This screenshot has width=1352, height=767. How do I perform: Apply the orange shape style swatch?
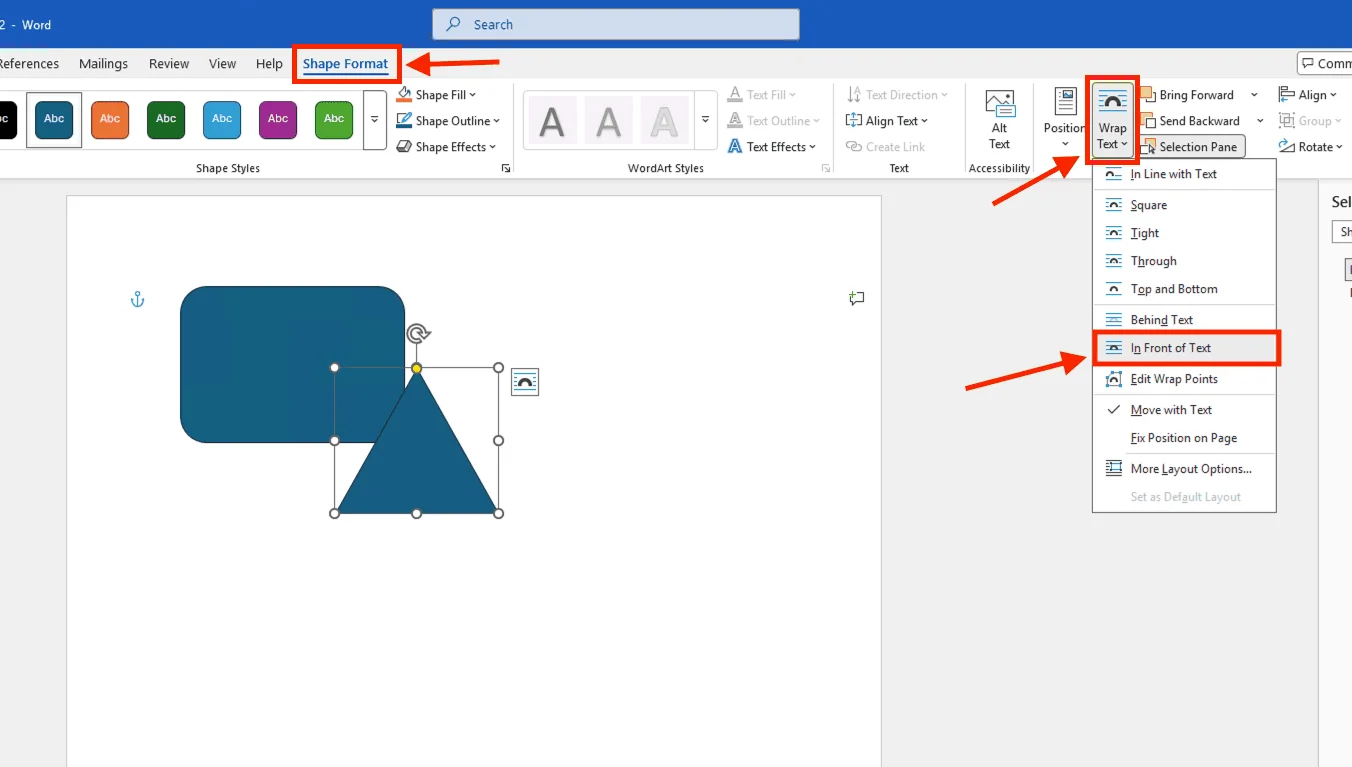(110, 119)
